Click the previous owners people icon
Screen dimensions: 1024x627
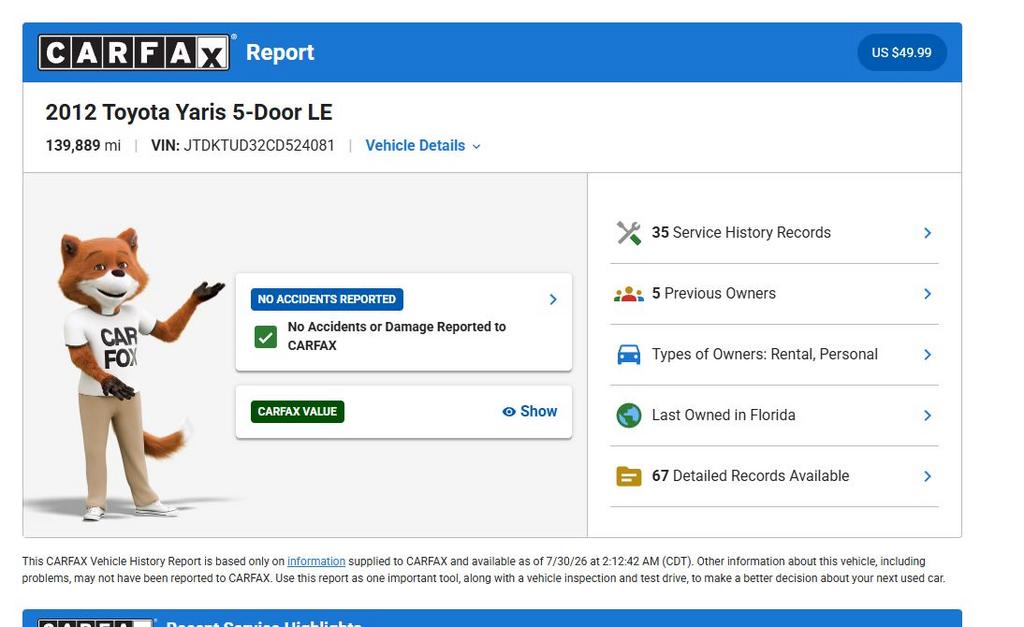pos(629,294)
